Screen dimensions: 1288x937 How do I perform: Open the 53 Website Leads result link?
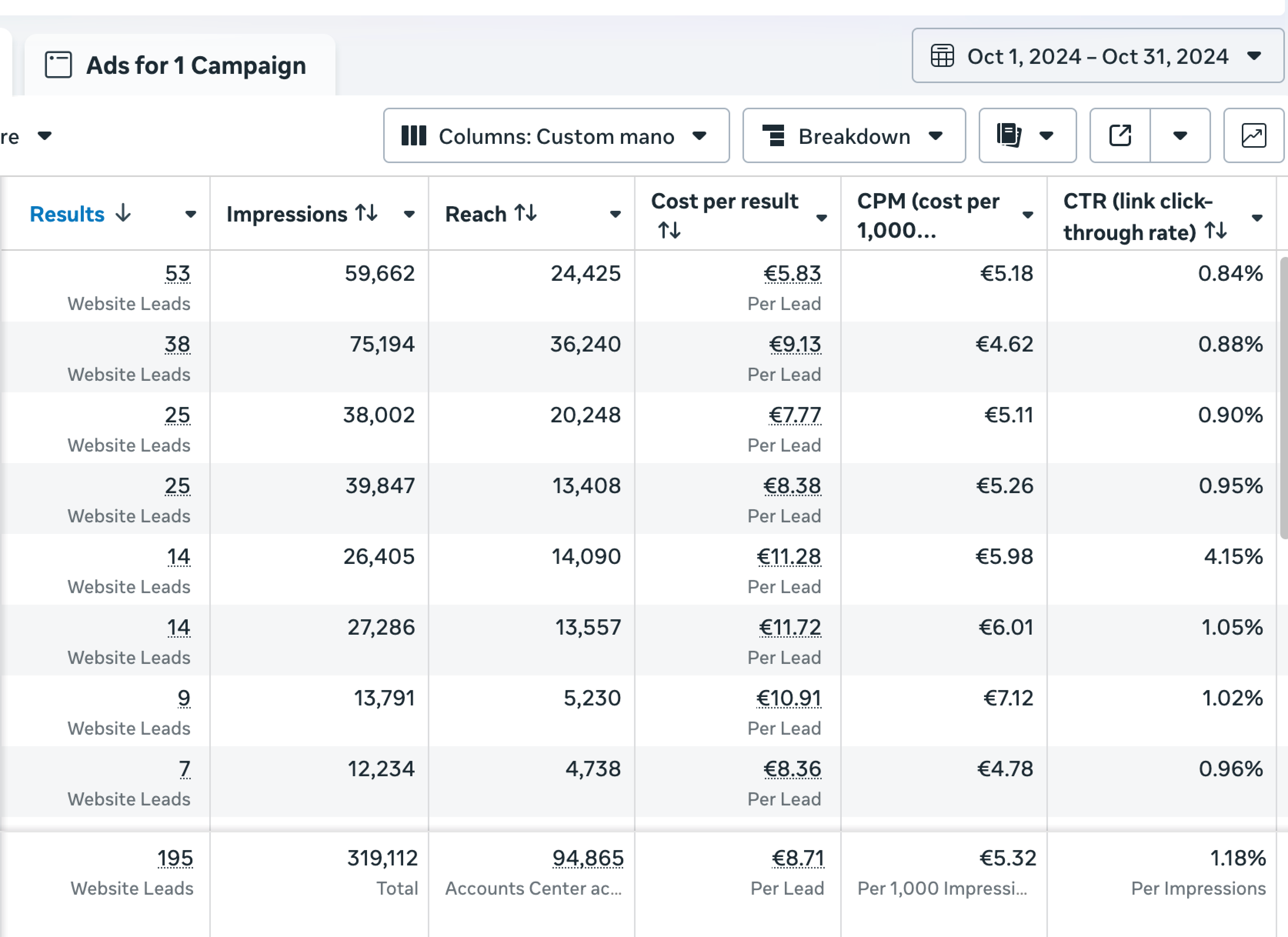pyautogui.click(x=177, y=274)
